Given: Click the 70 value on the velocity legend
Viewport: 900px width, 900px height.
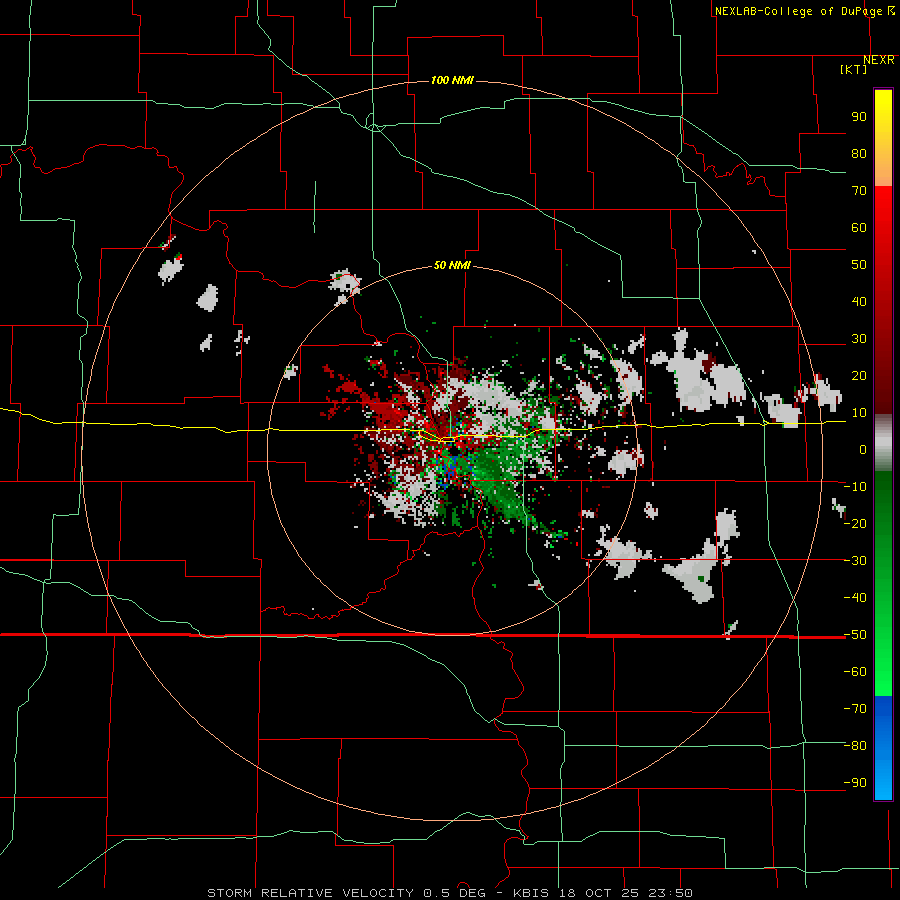Looking at the screenshot, I should click(859, 191).
